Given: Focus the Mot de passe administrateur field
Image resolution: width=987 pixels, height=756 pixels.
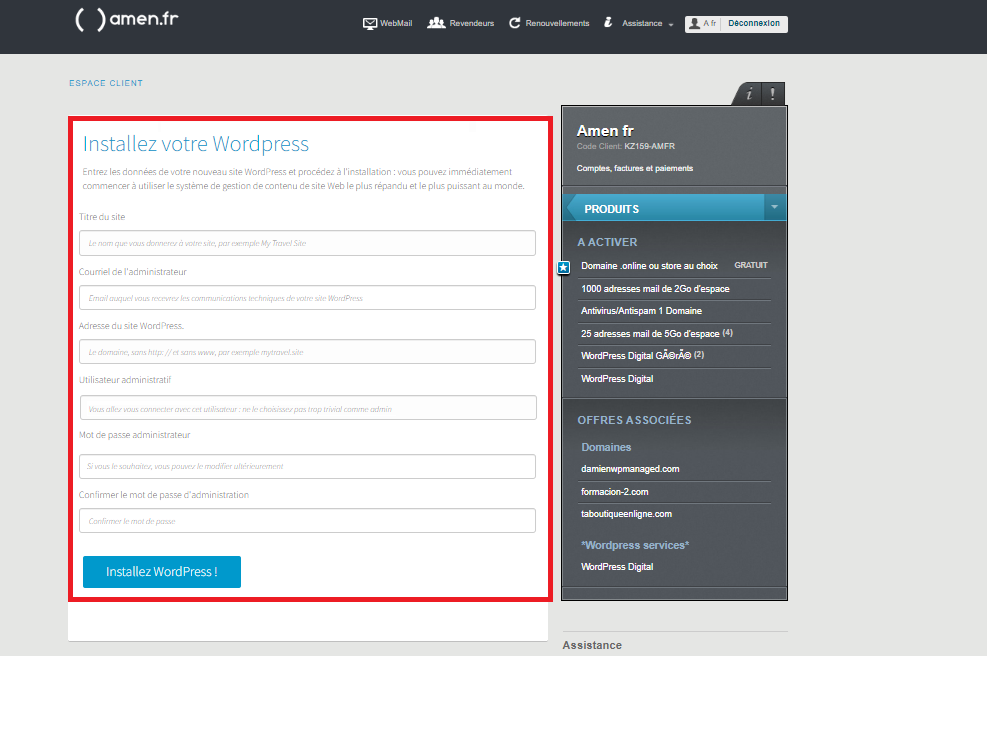Looking at the screenshot, I should point(307,466).
